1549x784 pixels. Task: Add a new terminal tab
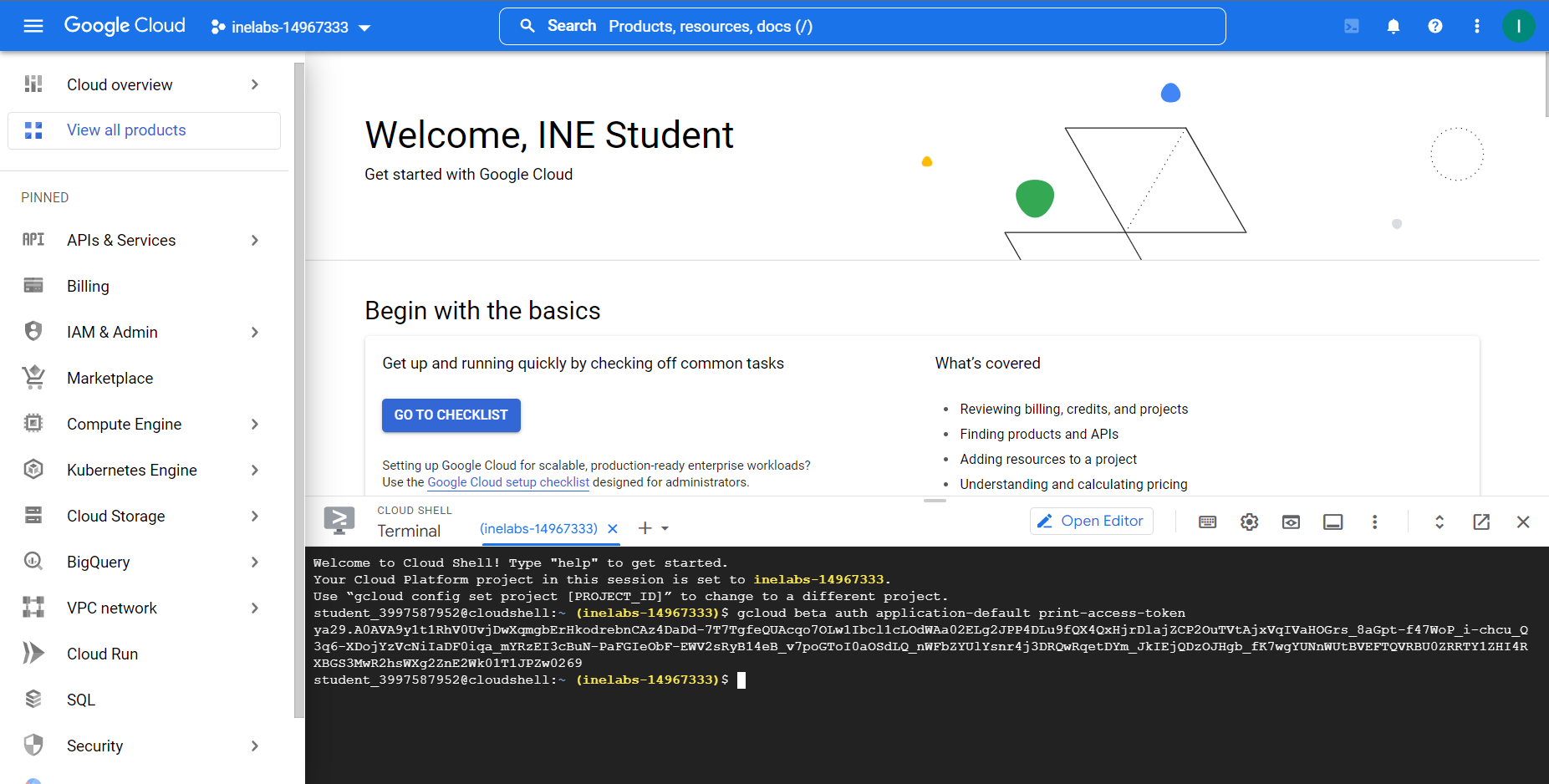click(645, 528)
